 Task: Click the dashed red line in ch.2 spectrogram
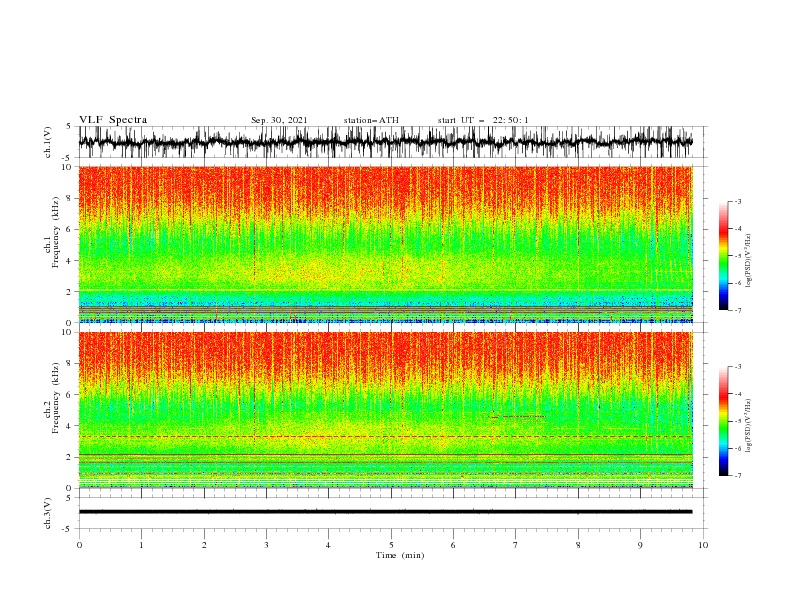tap(385, 436)
